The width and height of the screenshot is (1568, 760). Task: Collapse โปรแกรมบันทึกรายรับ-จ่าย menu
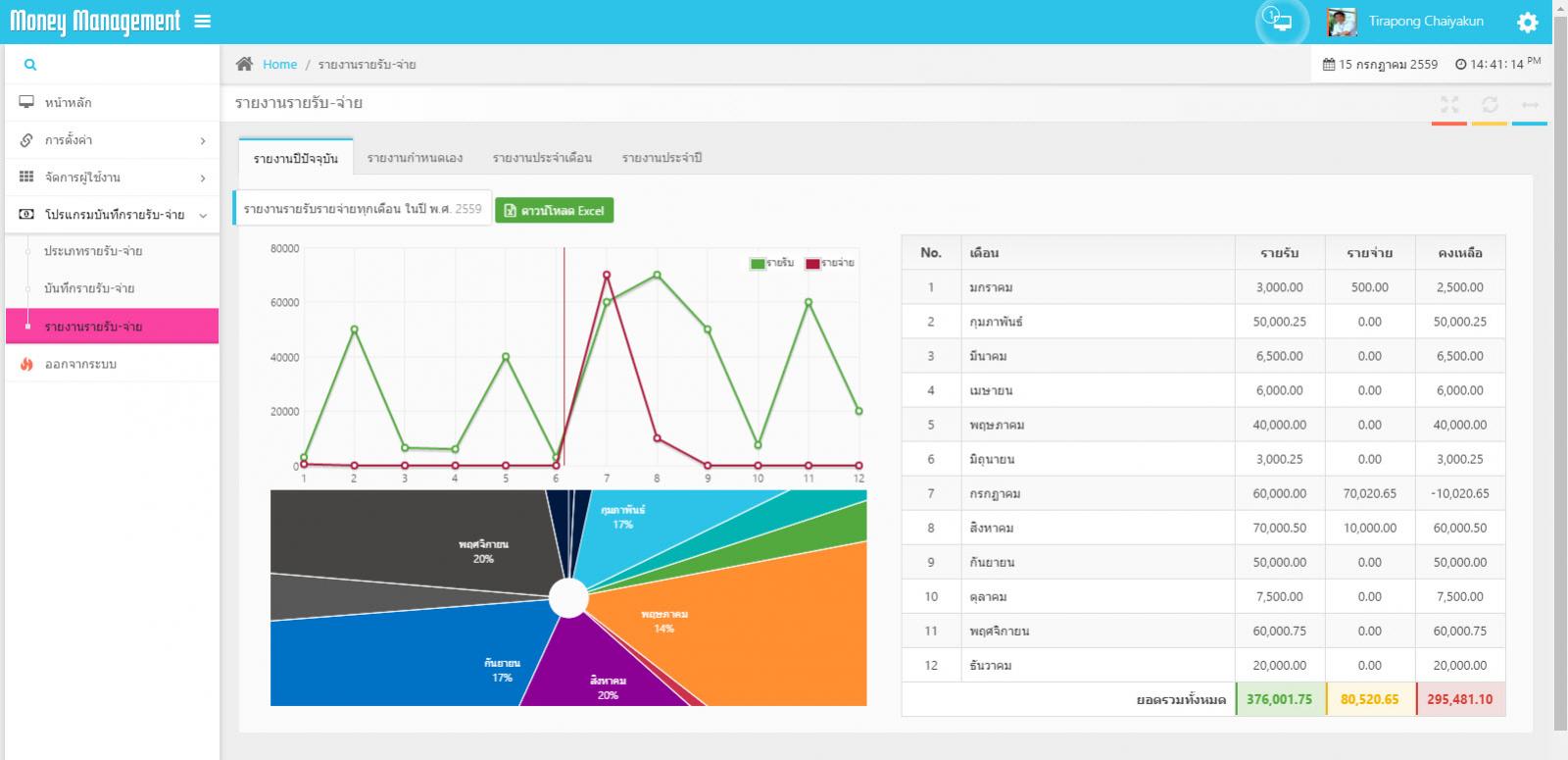[113, 215]
